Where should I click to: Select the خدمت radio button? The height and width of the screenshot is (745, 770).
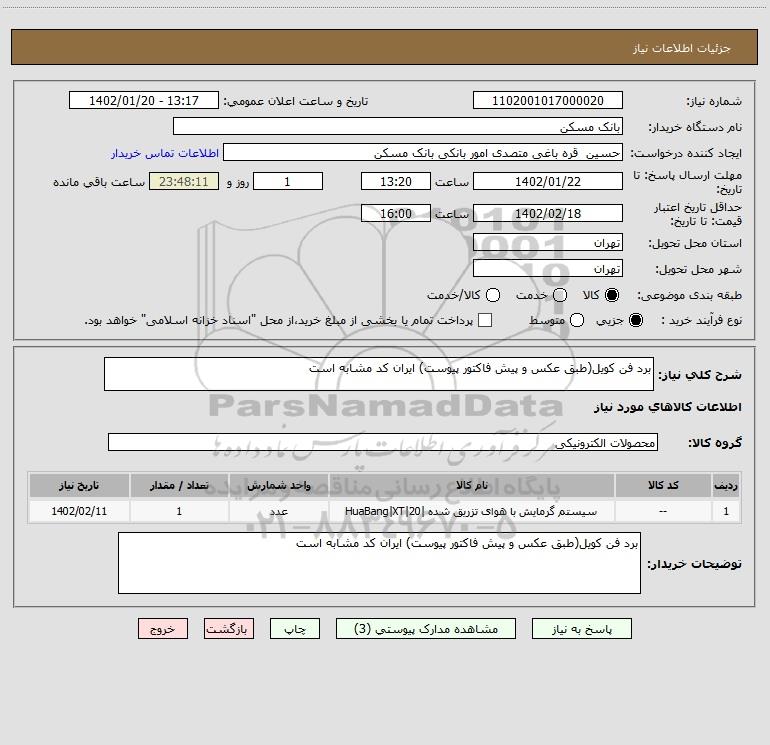click(560, 295)
